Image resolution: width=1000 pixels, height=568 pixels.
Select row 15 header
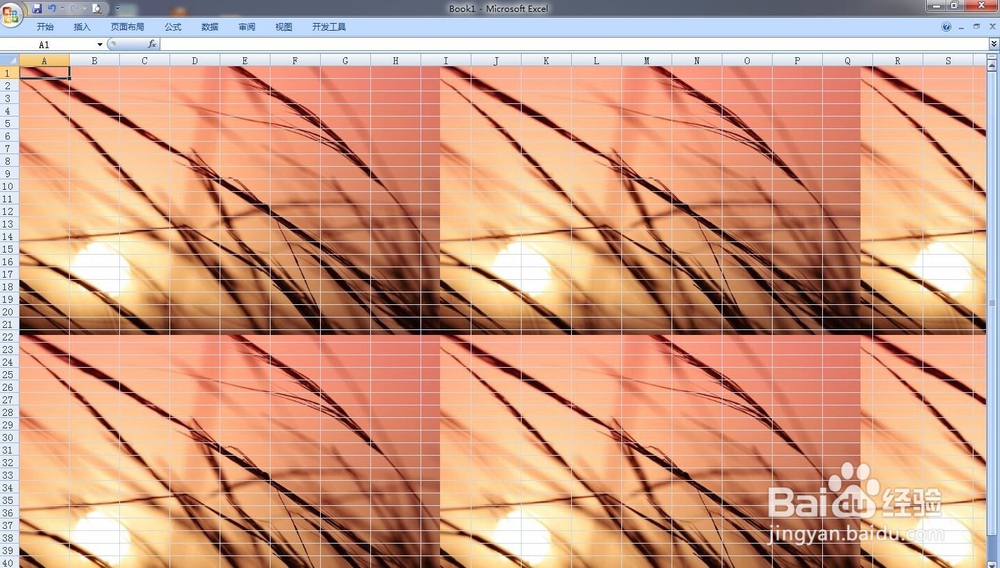(9, 249)
